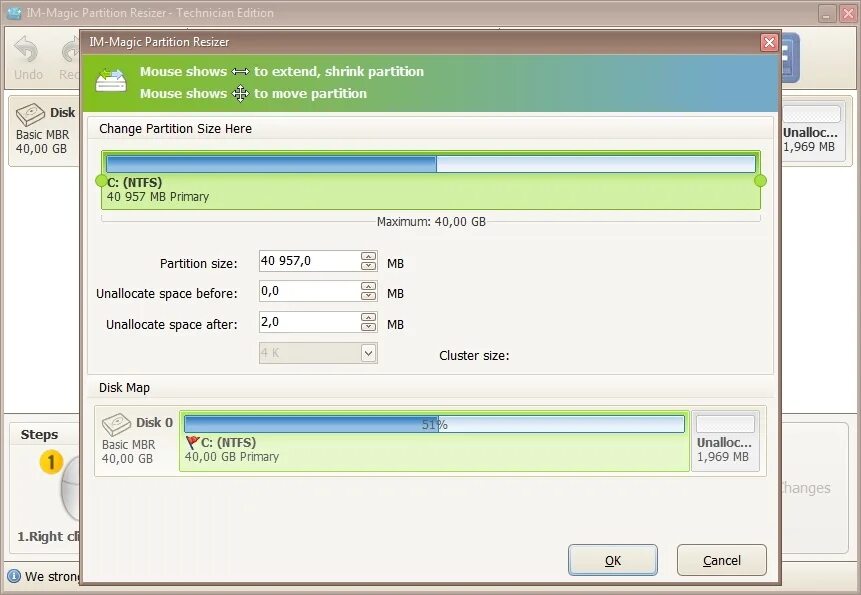Click the Disk Map heading
861x595 pixels.
(124, 388)
